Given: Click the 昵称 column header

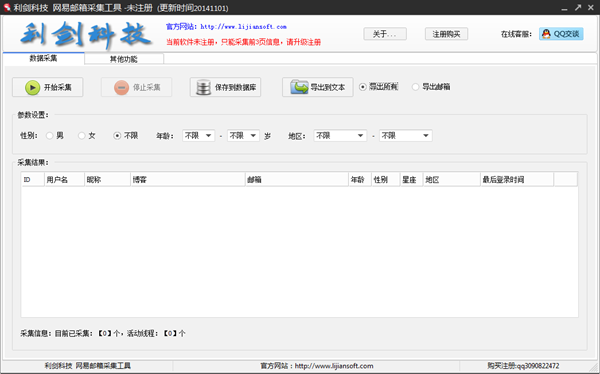Looking at the screenshot, I should pos(108,180).
